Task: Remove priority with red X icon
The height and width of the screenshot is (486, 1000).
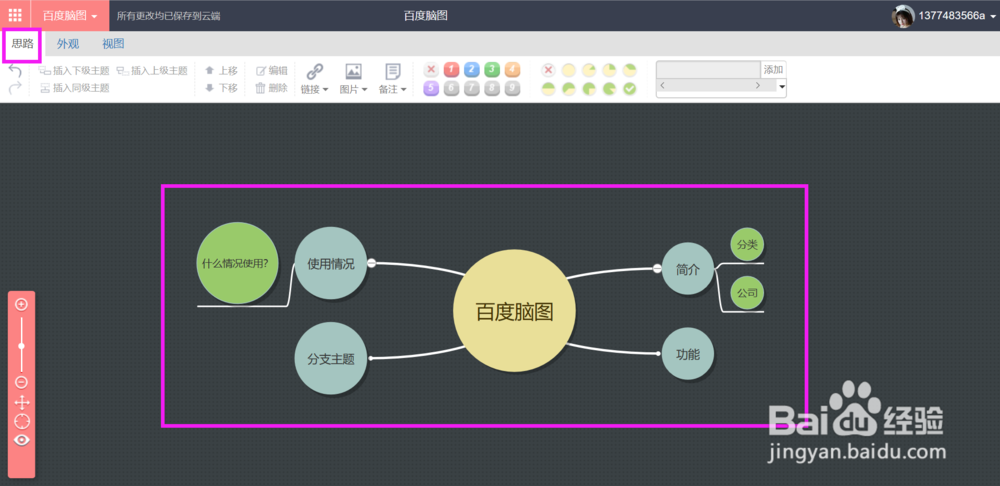Action: point(431,70)
